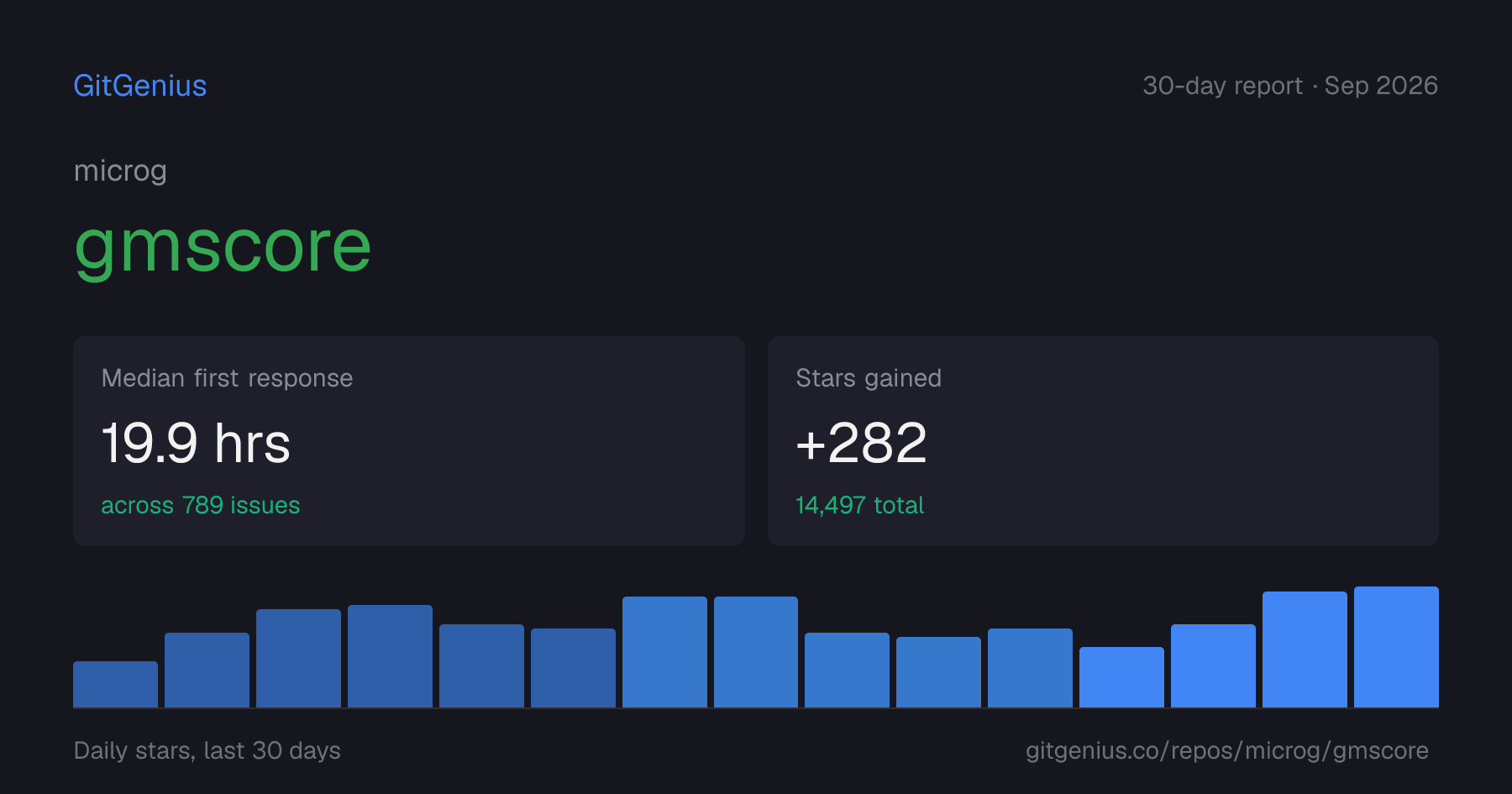This screenshot has height=794, width=1512.
Task: Click the eighth chart bar
Action: coord(756,652)
